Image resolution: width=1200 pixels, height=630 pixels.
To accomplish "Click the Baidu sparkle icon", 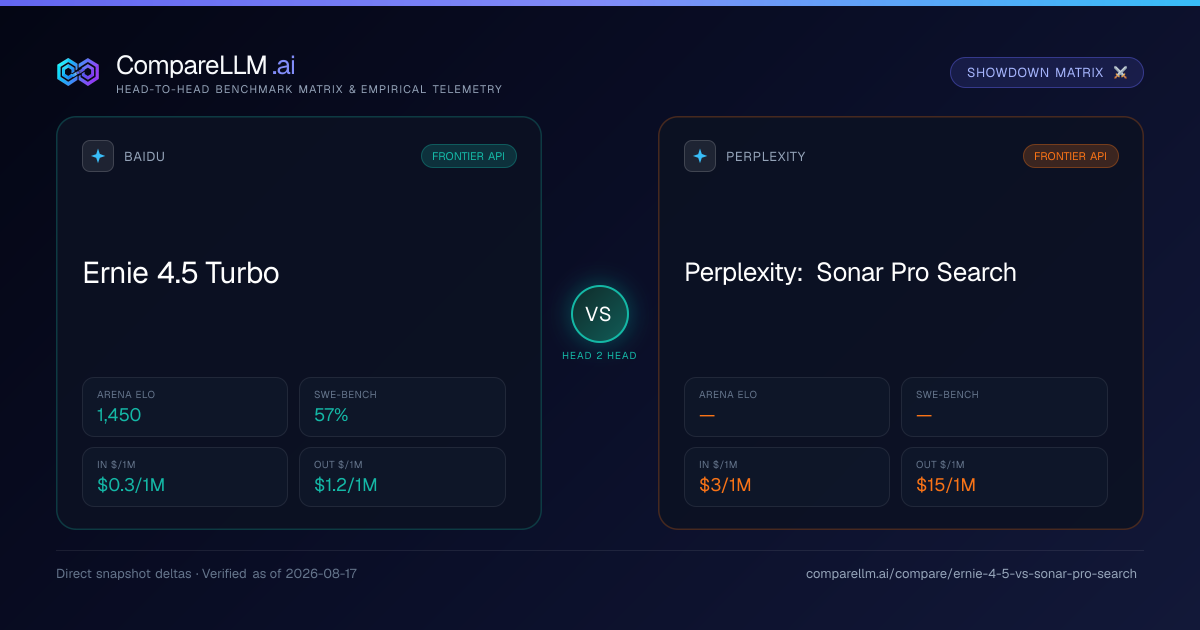I will pyautogui.click(x=98, y=156).
